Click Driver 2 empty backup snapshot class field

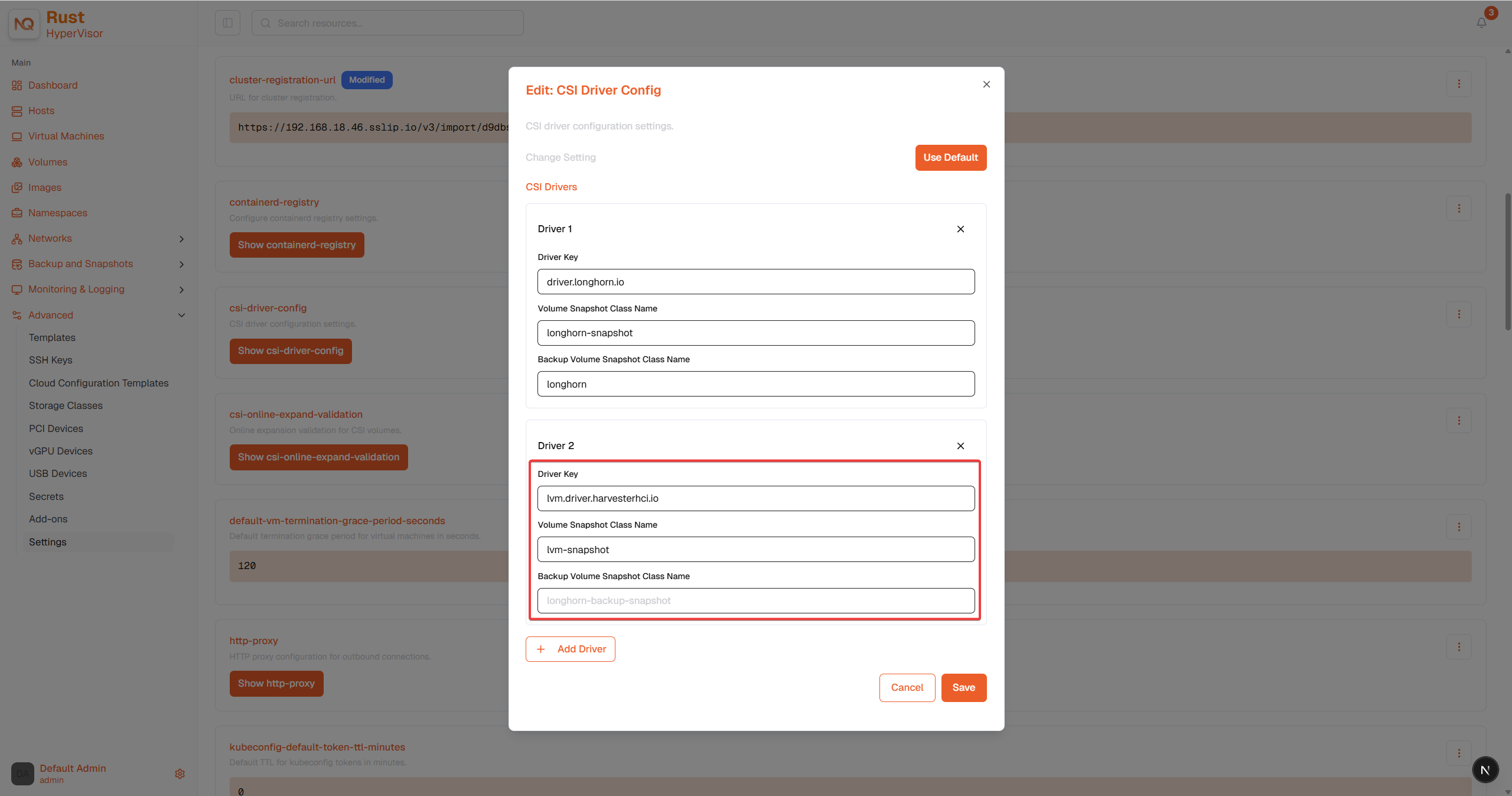[x=756, y=601]
